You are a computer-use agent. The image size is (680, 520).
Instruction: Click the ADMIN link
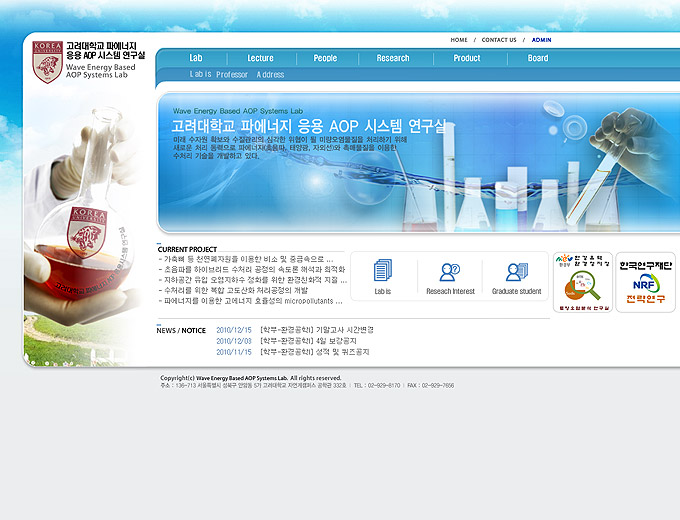542,40
